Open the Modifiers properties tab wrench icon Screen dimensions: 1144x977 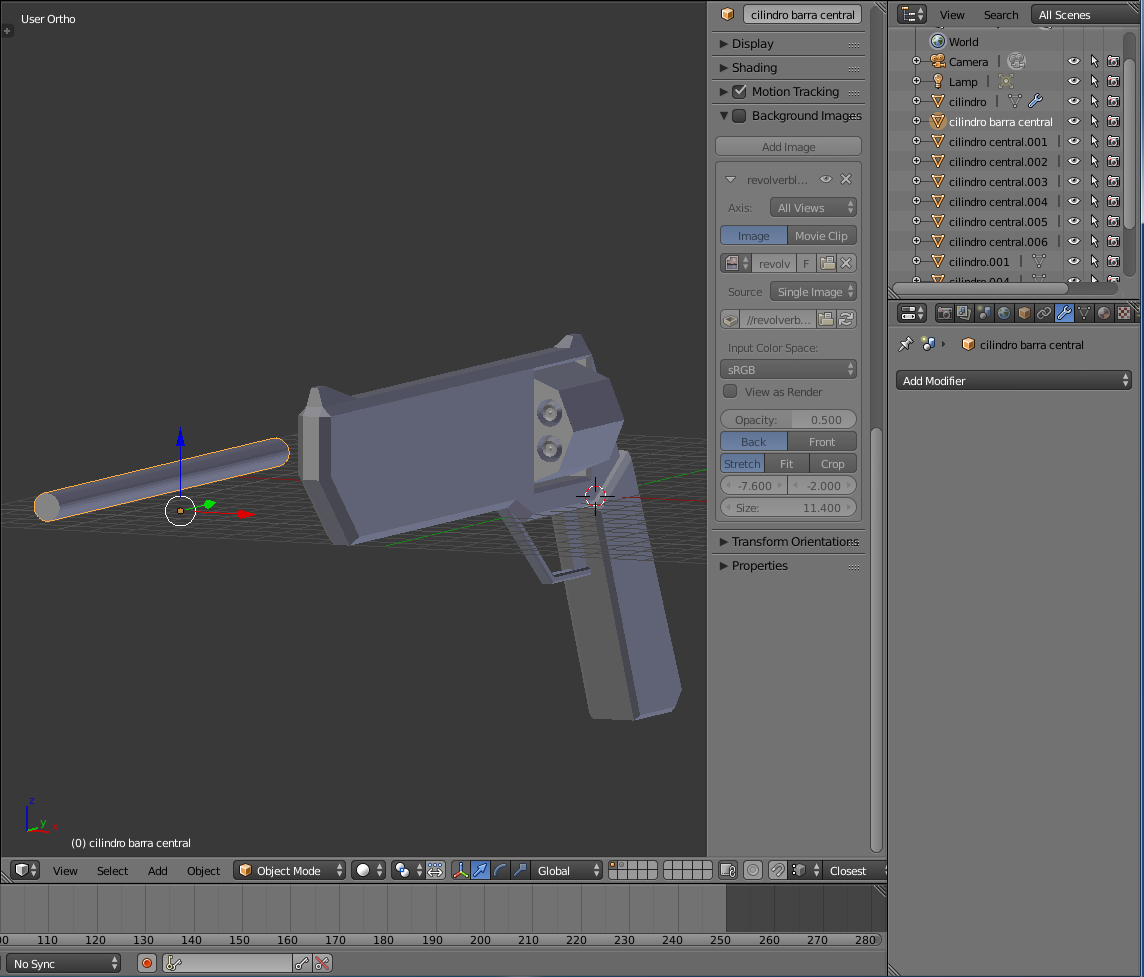point(1064,313)
